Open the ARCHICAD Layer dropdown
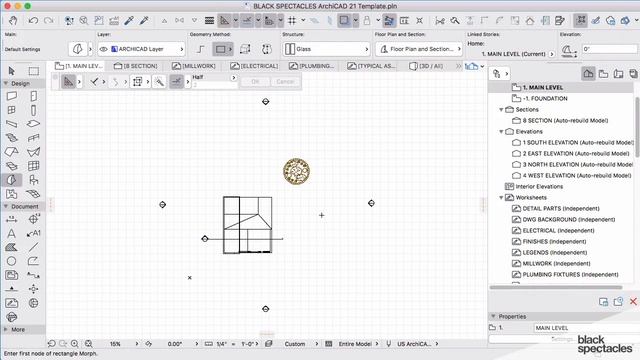The image size is (640, 360). tap(141, 49)
